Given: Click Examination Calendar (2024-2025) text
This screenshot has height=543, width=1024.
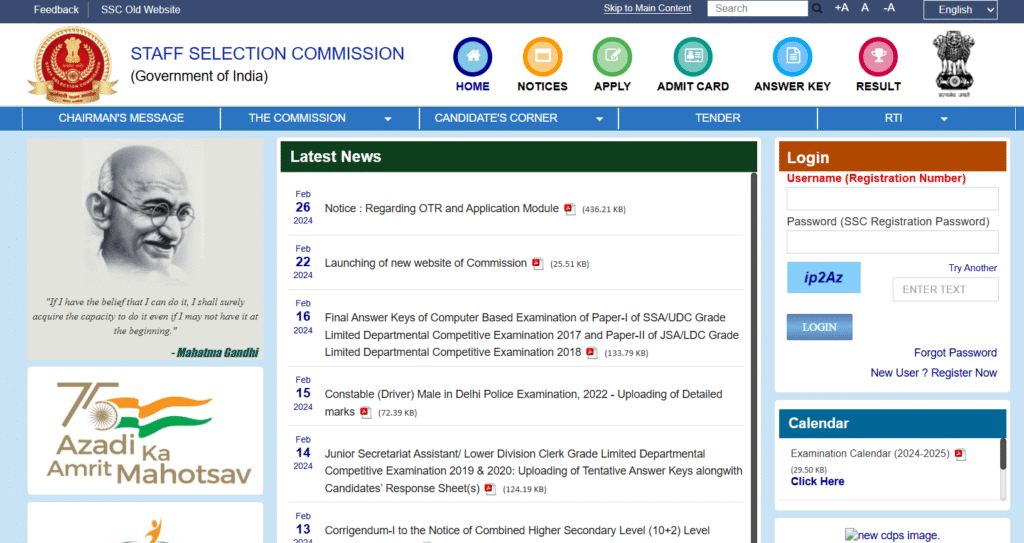Looking at the screenshot, I should click(870, 453).
